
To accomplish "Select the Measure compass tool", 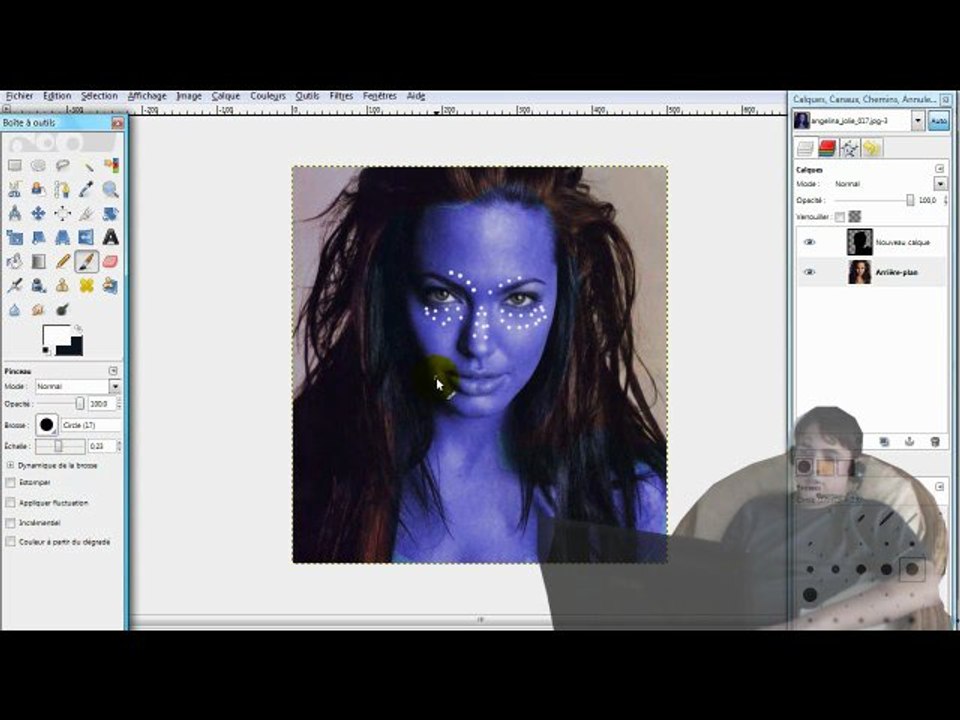I will click(x=15, y=213).
